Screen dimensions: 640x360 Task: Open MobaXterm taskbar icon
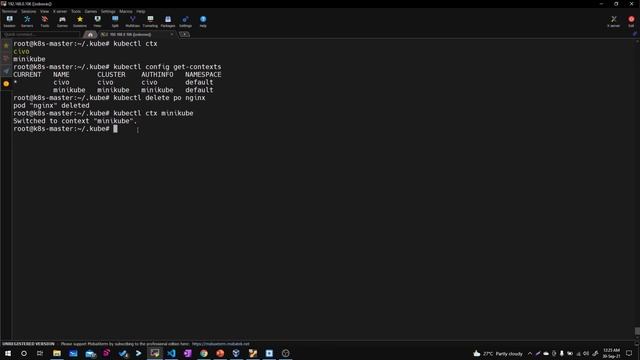pos(155,353)
